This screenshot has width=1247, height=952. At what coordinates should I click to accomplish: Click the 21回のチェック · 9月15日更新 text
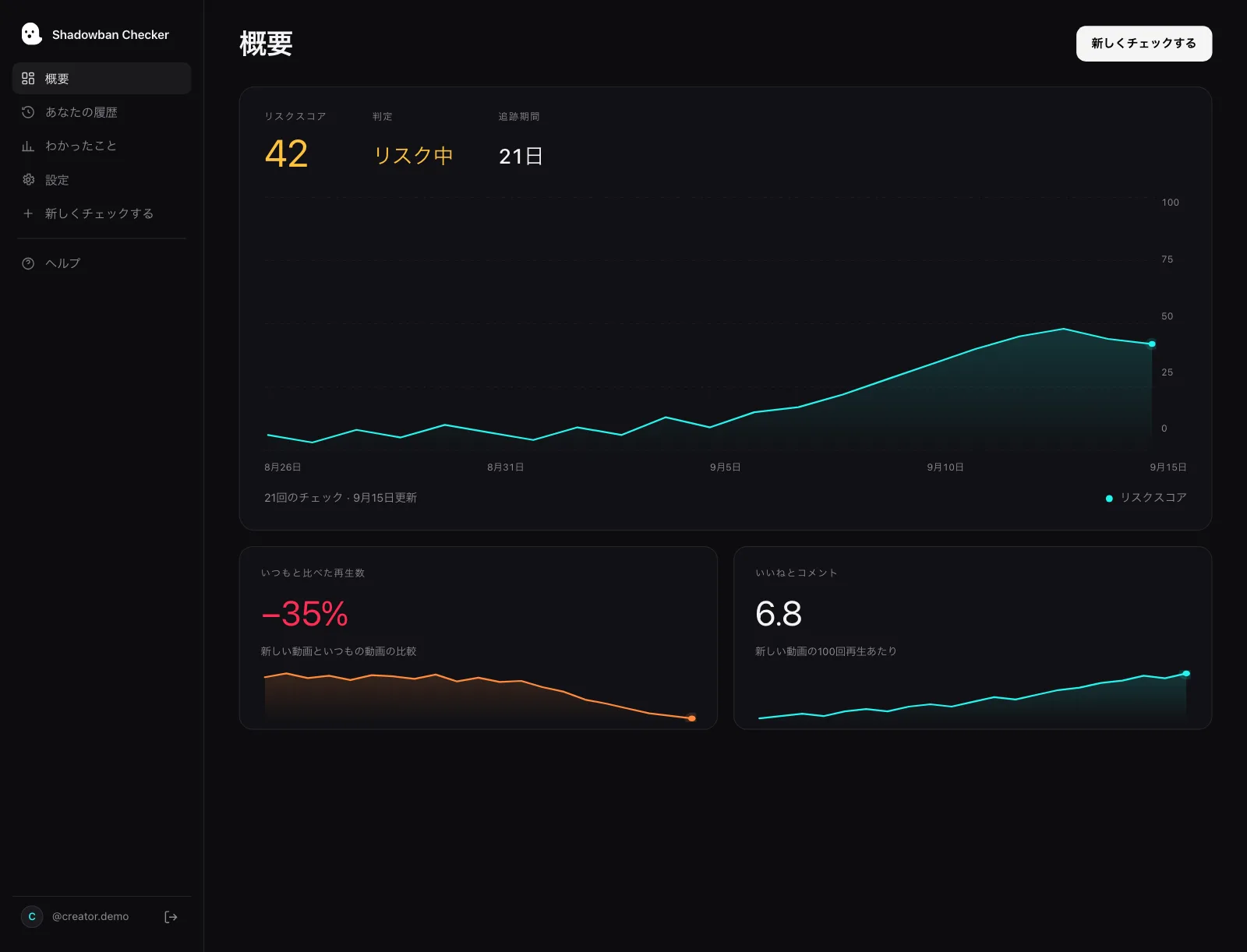[x=341, y=498]
